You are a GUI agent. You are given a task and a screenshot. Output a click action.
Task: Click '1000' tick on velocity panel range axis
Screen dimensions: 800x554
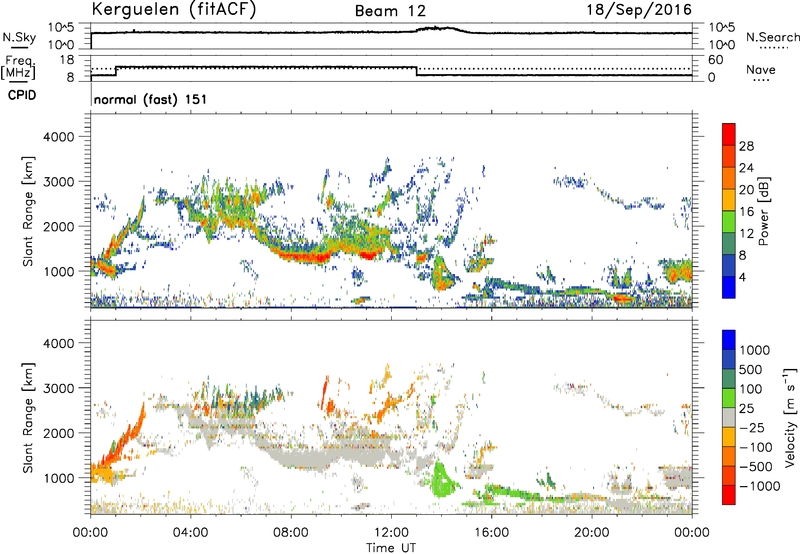(58, 478)
